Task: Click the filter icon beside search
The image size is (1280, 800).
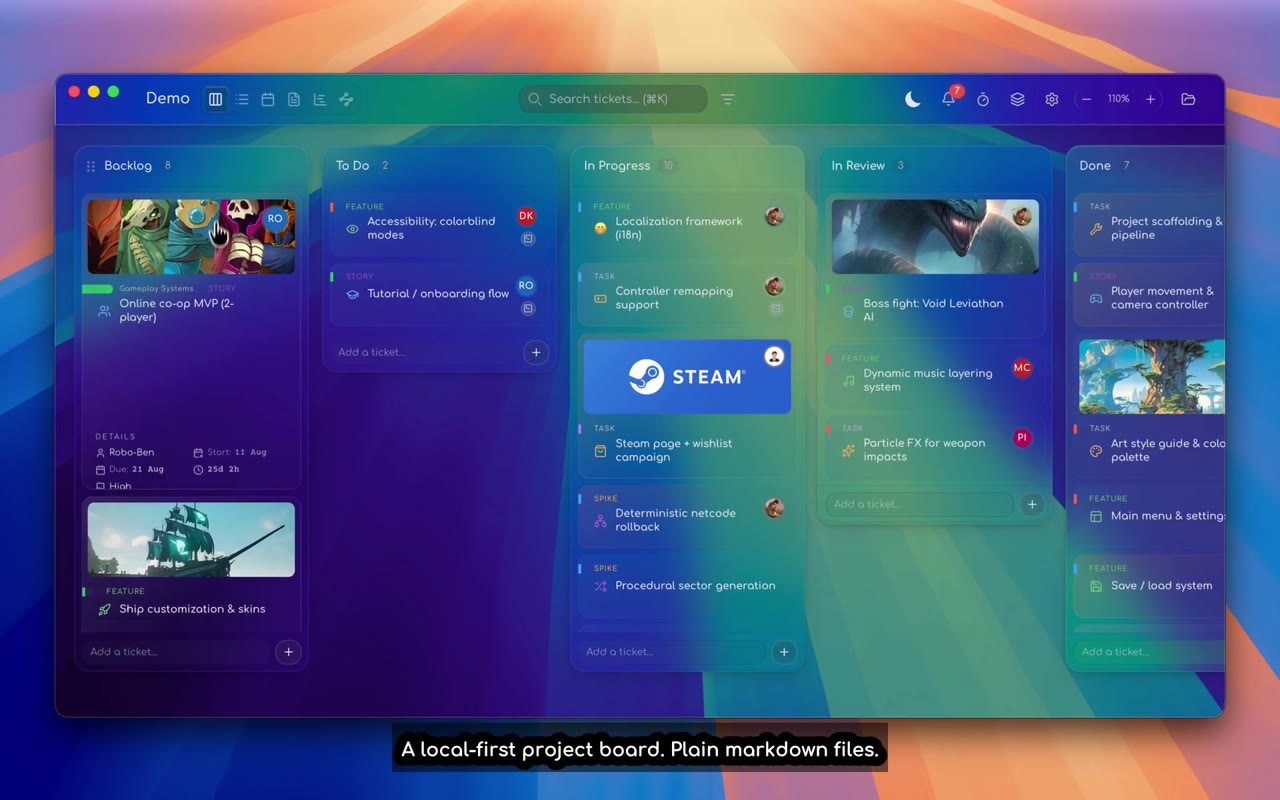Action: pos(728,99)
